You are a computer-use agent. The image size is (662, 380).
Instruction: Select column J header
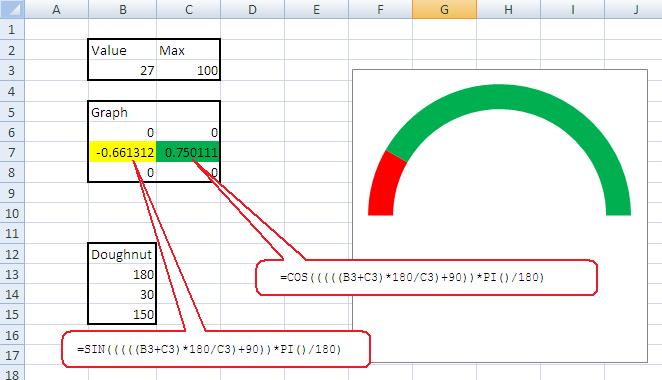tap(634, 9)
